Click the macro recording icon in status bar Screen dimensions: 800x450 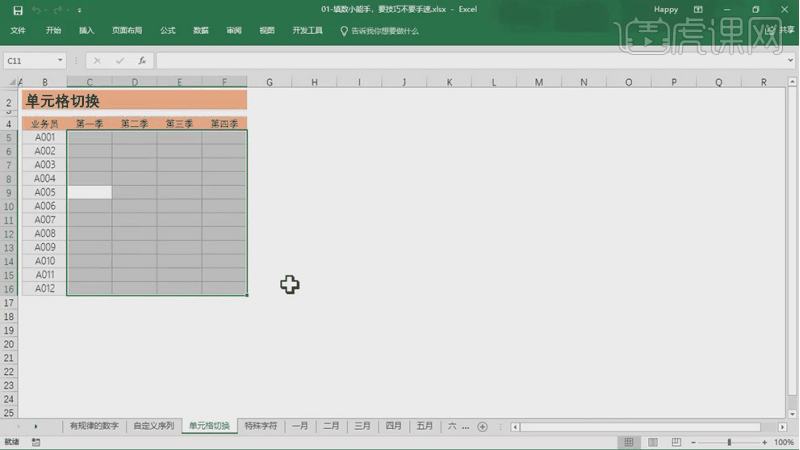click(x=36, y=442)
